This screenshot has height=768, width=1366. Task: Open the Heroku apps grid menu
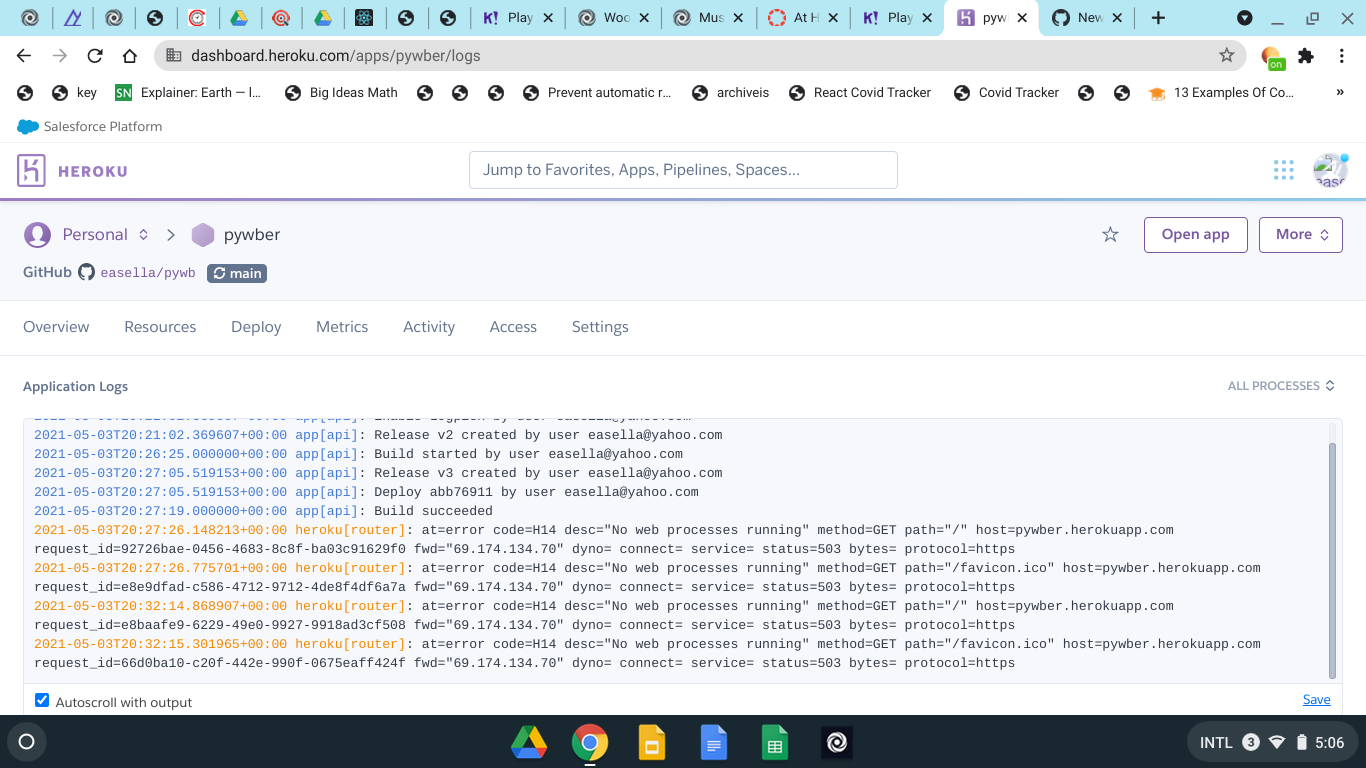[1284, 170]
